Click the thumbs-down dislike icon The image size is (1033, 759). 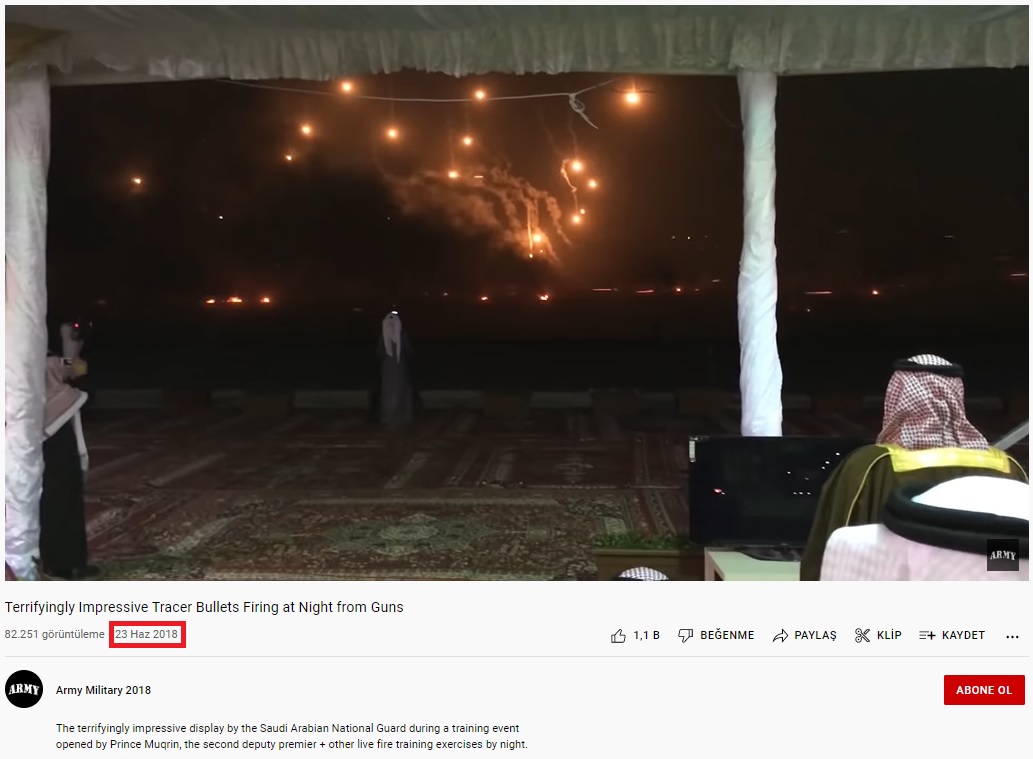[686, 635]
